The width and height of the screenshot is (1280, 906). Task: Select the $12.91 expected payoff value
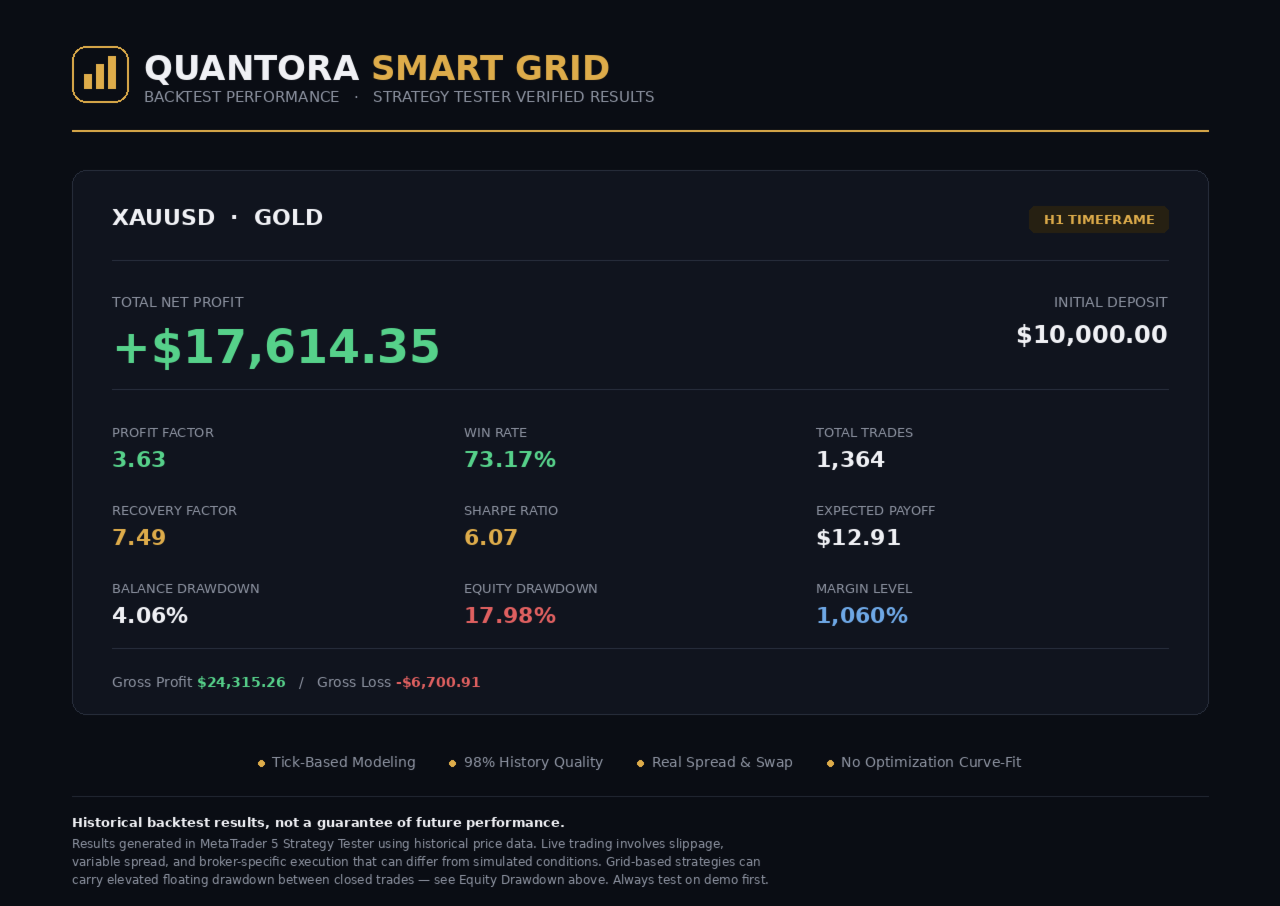point(859,538)
